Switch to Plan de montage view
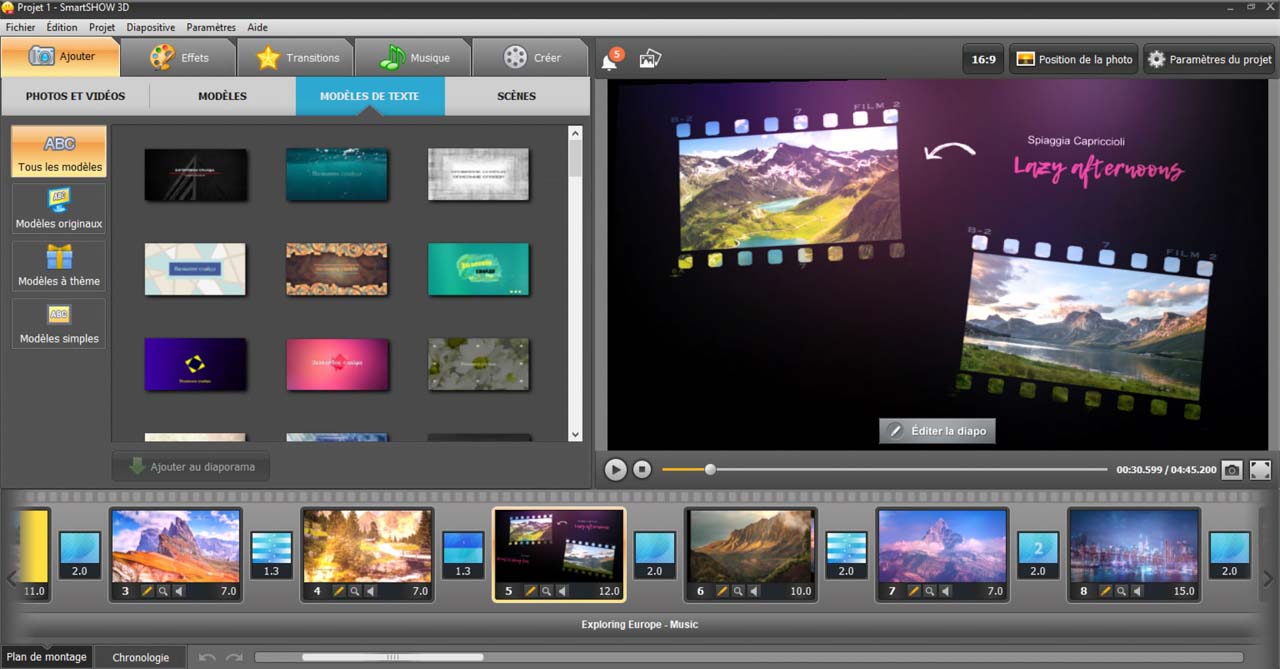Image resolution: width=1280 pixels, height=669 pixels. pos(46,657)
